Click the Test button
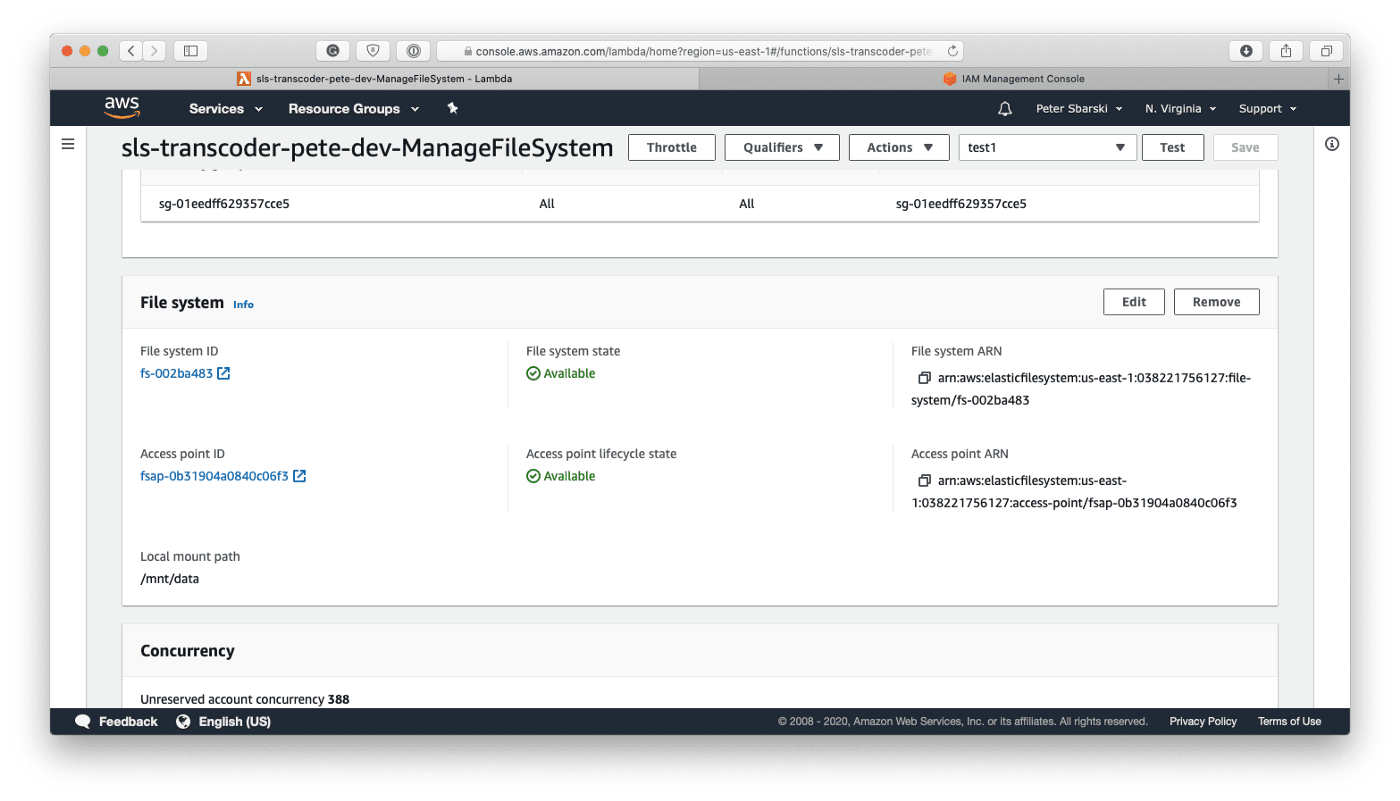1400x801 pixels. (x=1173, y=147)
